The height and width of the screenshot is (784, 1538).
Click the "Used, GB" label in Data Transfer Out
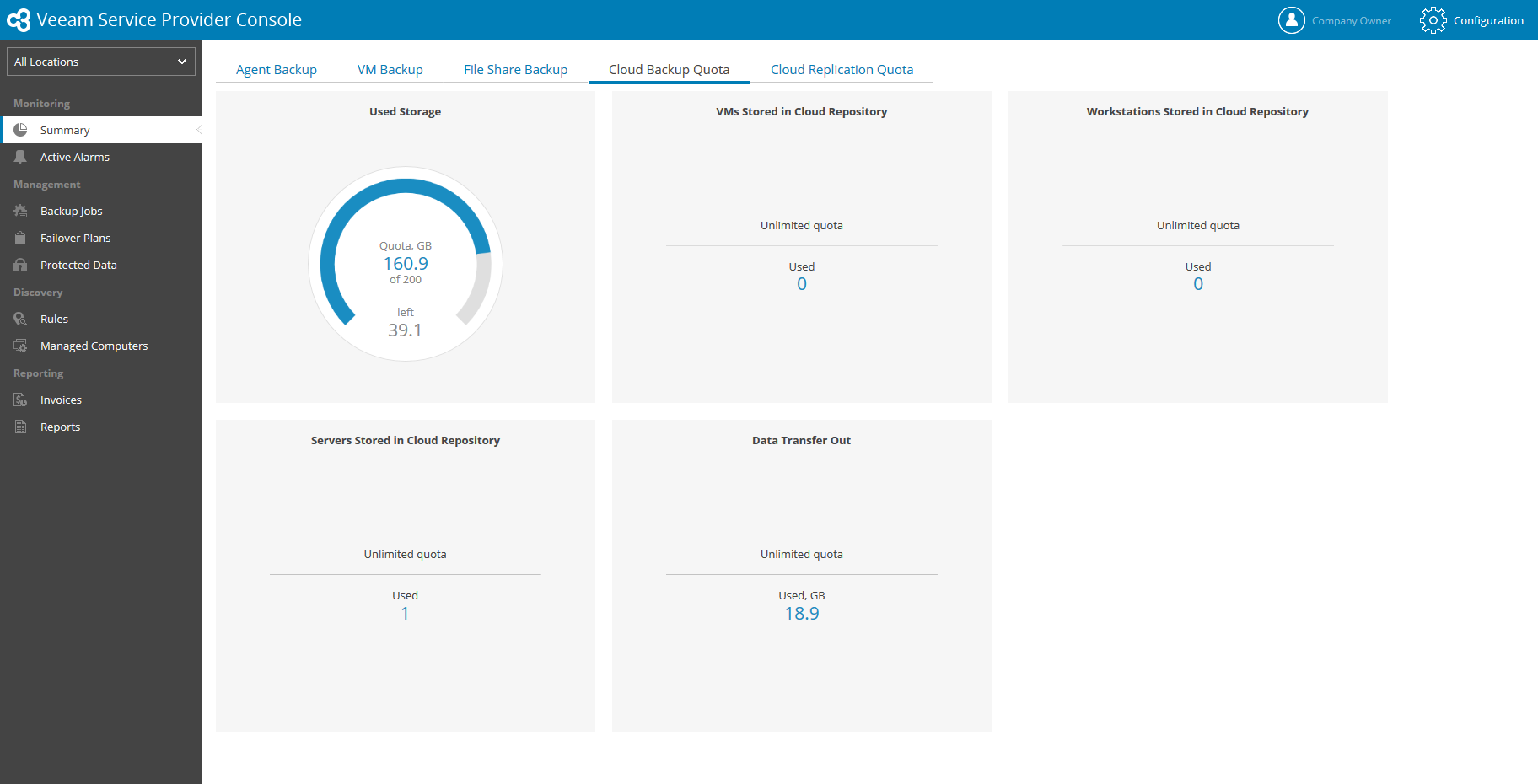tap(802, 595)
